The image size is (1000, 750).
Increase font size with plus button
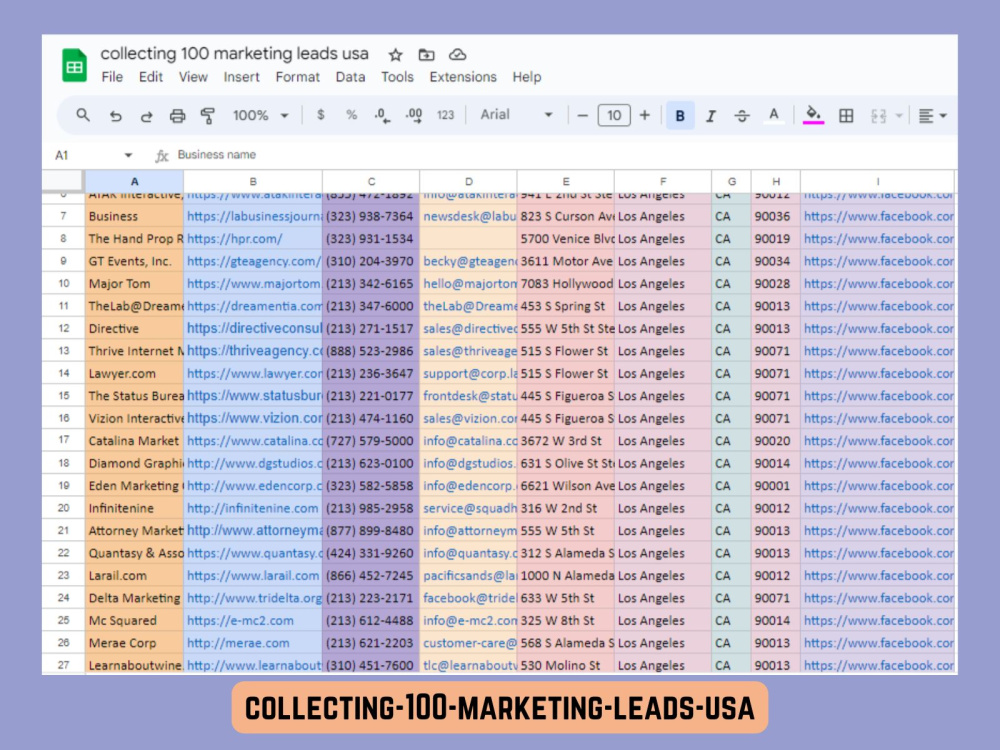click(645, 115)
